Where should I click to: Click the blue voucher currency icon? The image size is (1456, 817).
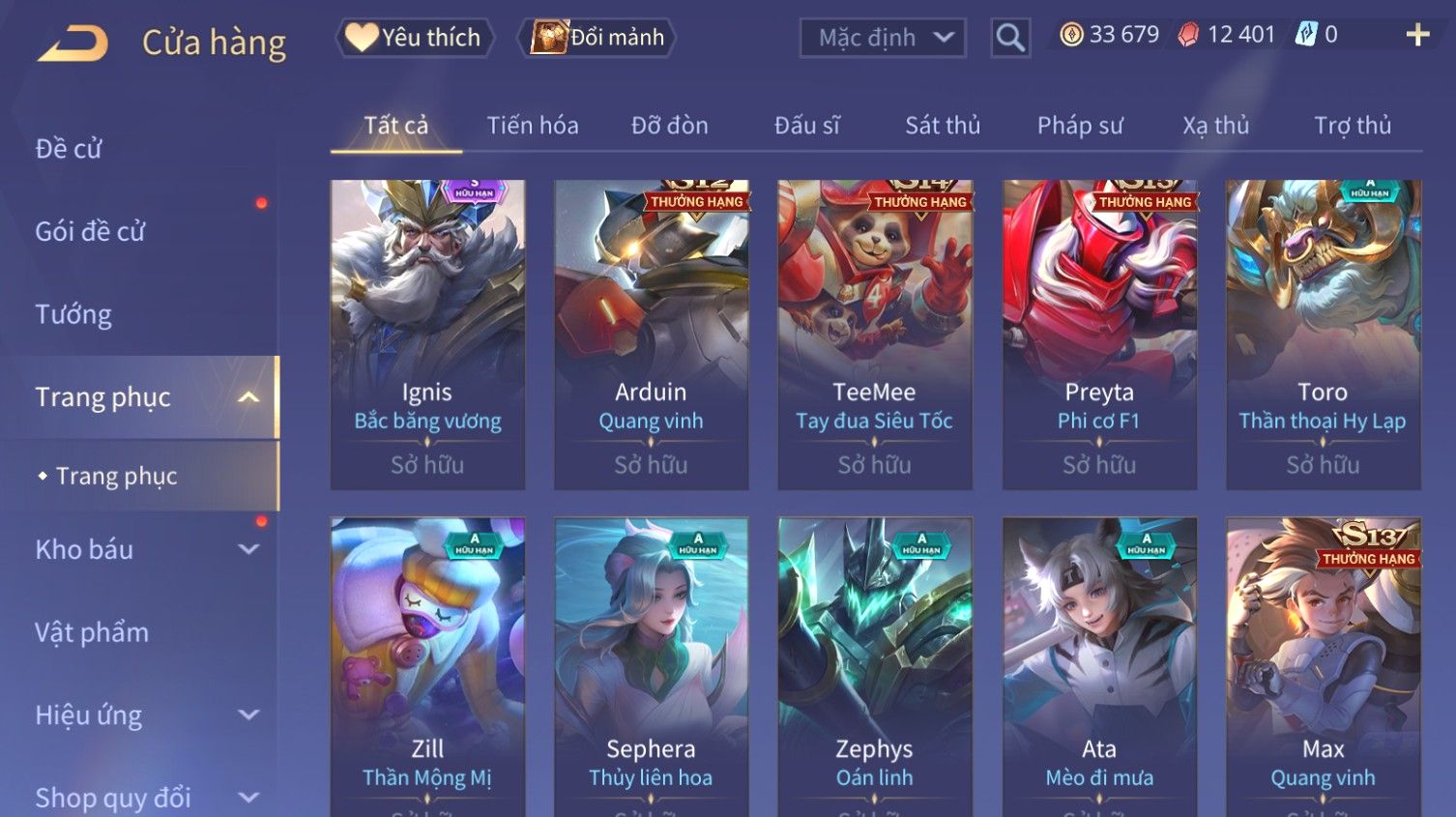[x=1306, y=35]
